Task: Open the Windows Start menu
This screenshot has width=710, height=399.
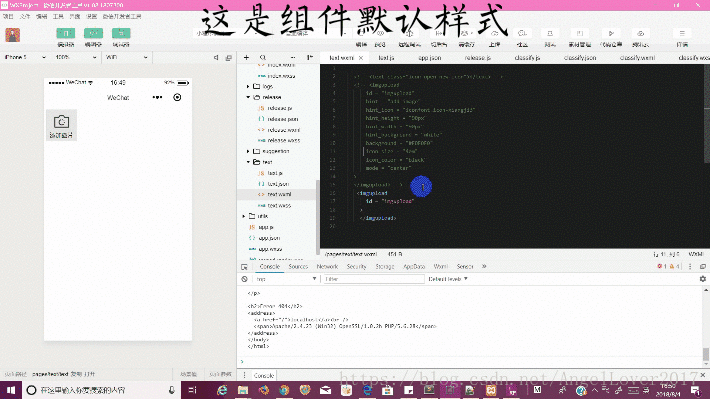Action: pos(11,390)
